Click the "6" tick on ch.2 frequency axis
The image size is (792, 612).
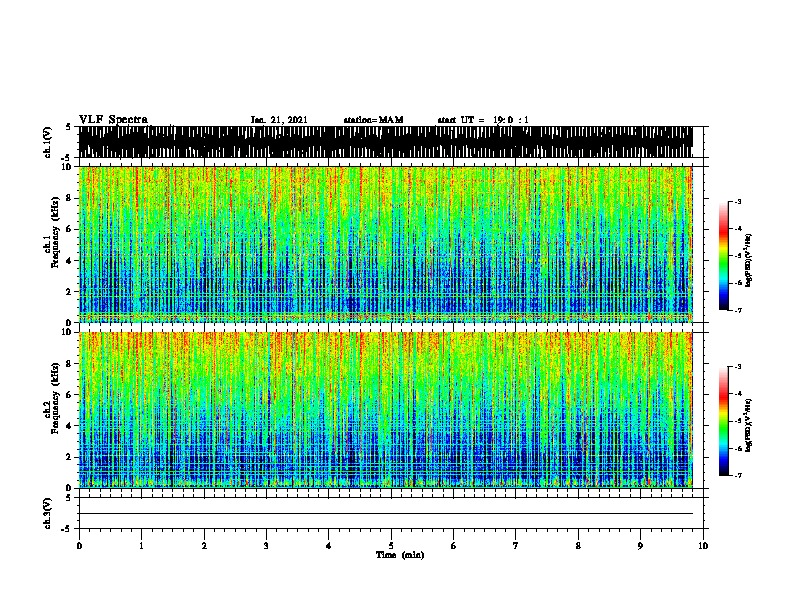(69, 394)
